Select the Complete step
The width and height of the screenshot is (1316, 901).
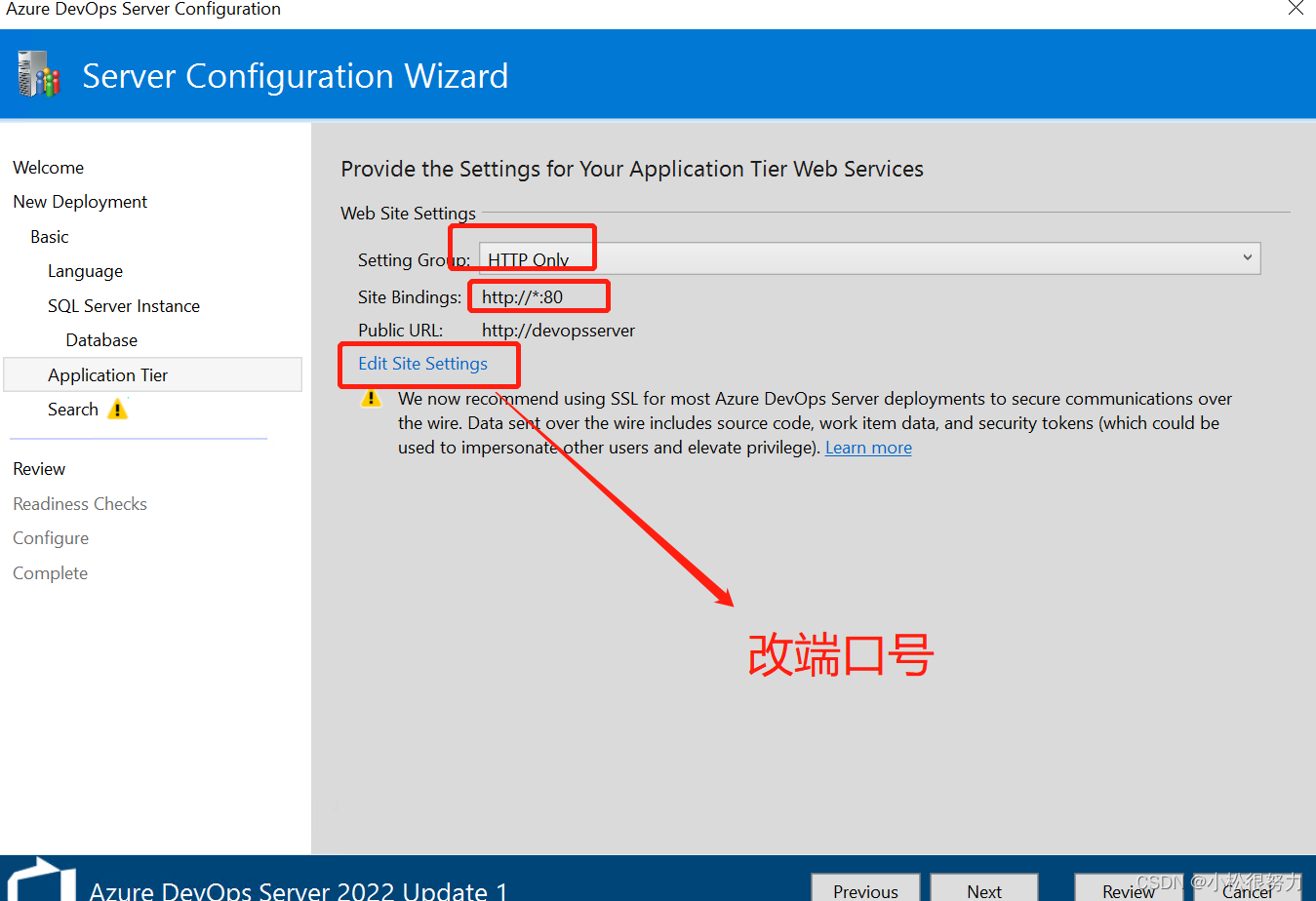[x=50, y=573]
